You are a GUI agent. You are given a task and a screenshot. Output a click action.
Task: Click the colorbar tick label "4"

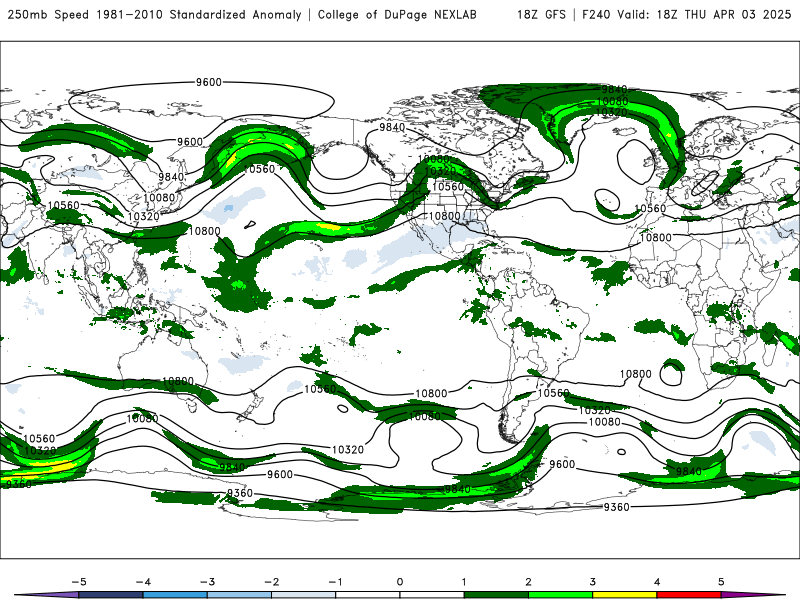657,582
